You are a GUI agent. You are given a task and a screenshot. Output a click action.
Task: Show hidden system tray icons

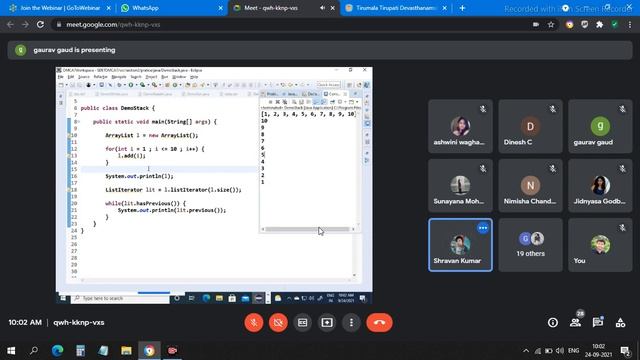point(526,351)
